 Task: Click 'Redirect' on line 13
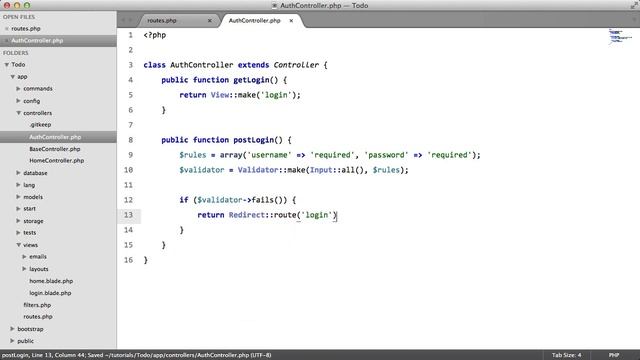tap(247, 215)
